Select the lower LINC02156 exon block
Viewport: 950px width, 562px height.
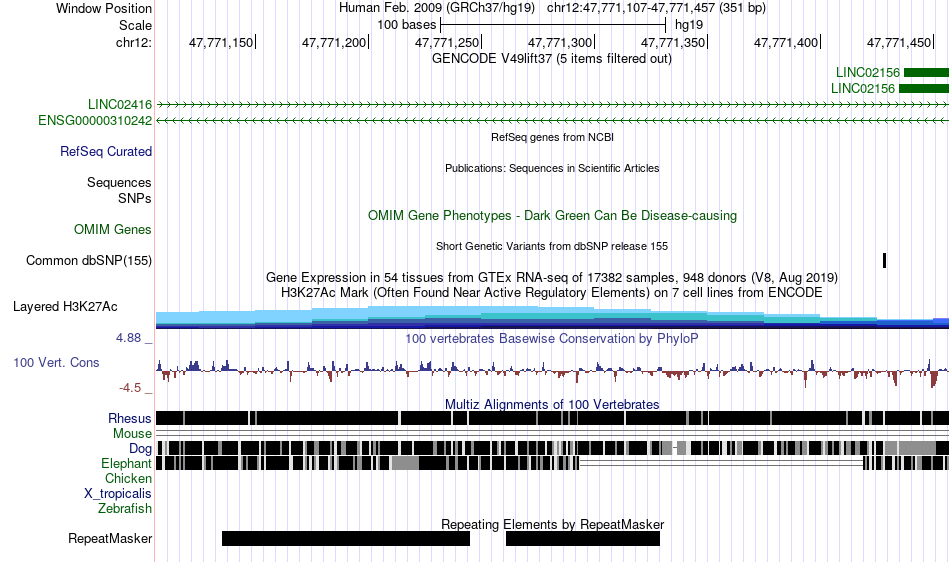[x=924, y=88]
